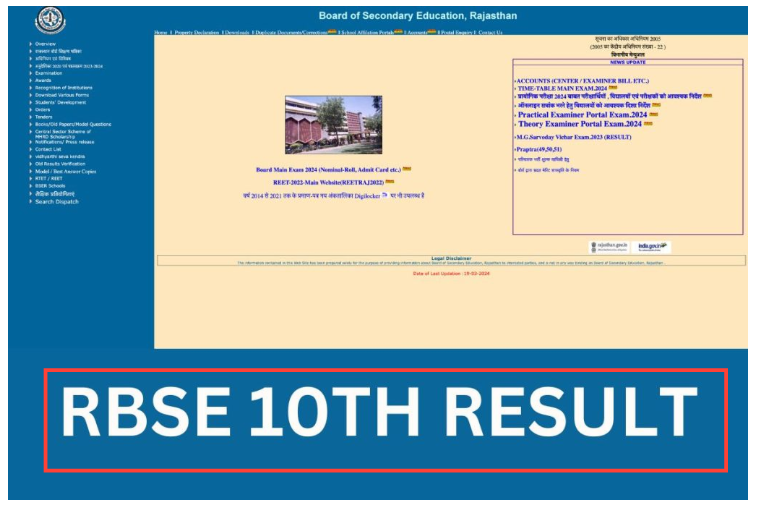Viewport: 757px width, 509px height.
Task: Open Awards in the left sidebar
Action: pos(43,81)
